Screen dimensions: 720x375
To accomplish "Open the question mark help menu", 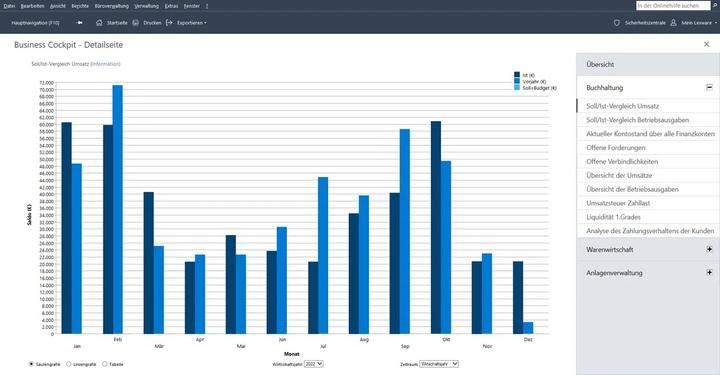I will click(207, 6).
